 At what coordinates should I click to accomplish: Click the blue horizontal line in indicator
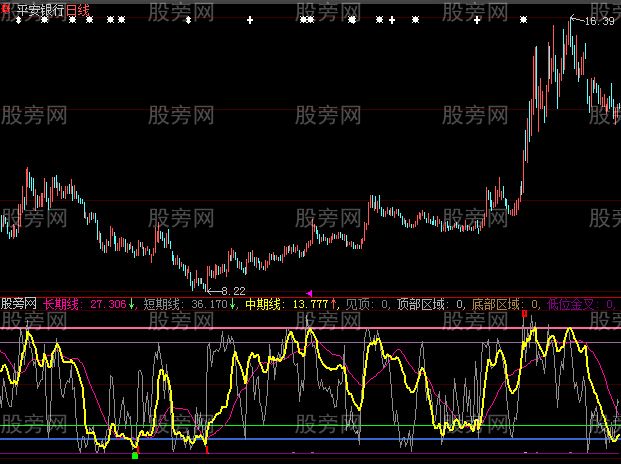[300, 439]
